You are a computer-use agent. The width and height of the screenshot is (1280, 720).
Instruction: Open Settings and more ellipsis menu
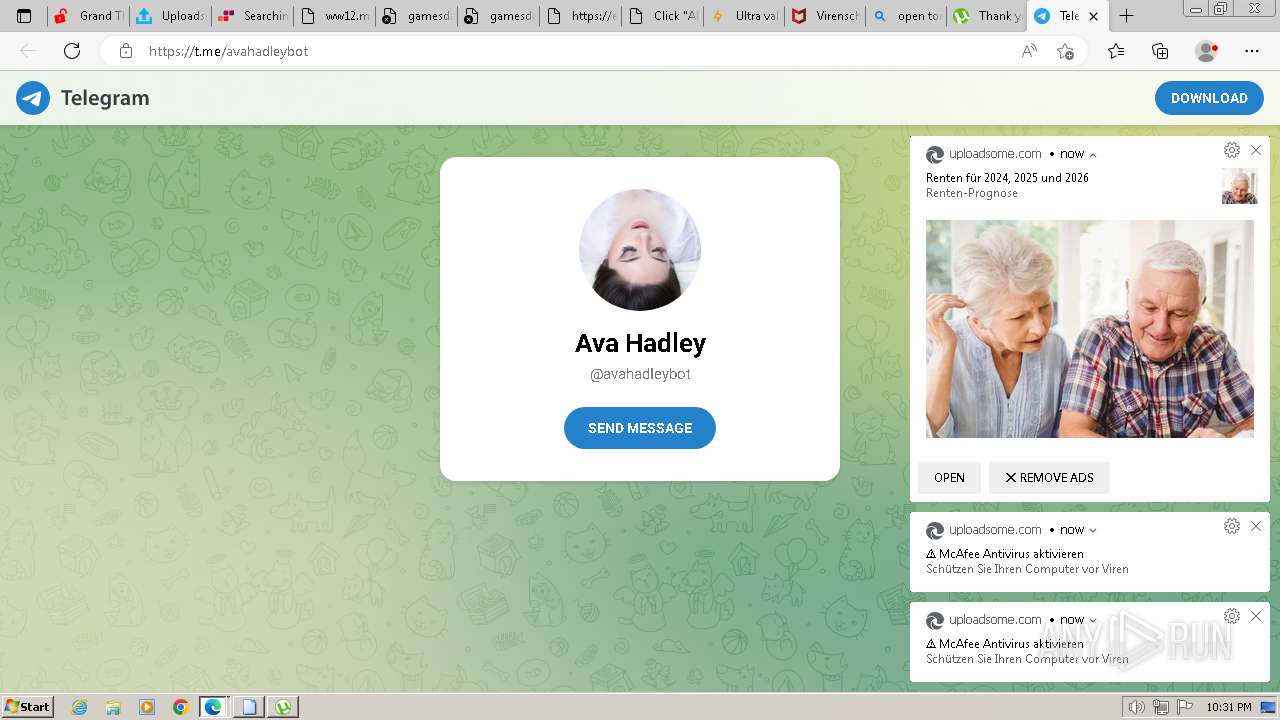pyautogui.click(x=1252, y=51)
